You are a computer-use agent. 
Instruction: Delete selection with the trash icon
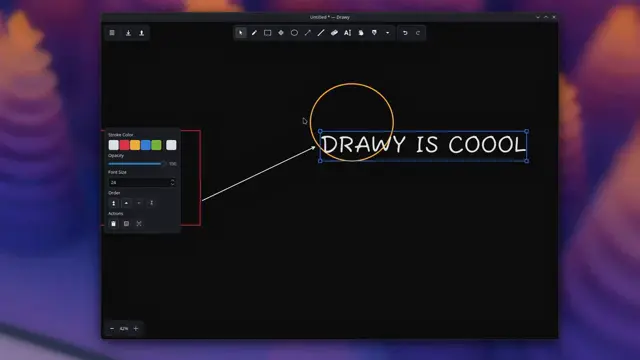[x=113, y=224]
